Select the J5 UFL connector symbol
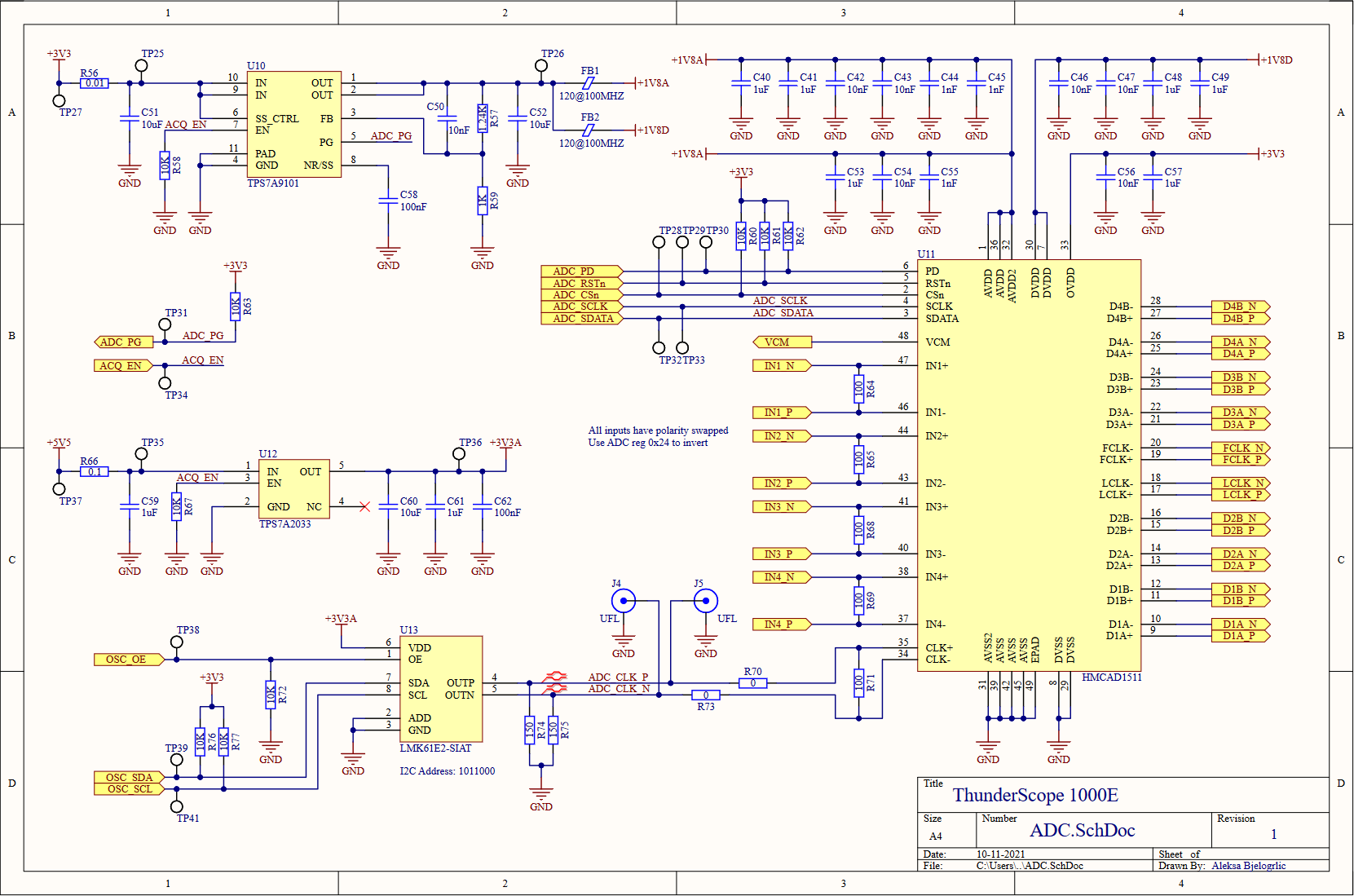Screen dimensions: 1354x896 [x=706, y=601]
